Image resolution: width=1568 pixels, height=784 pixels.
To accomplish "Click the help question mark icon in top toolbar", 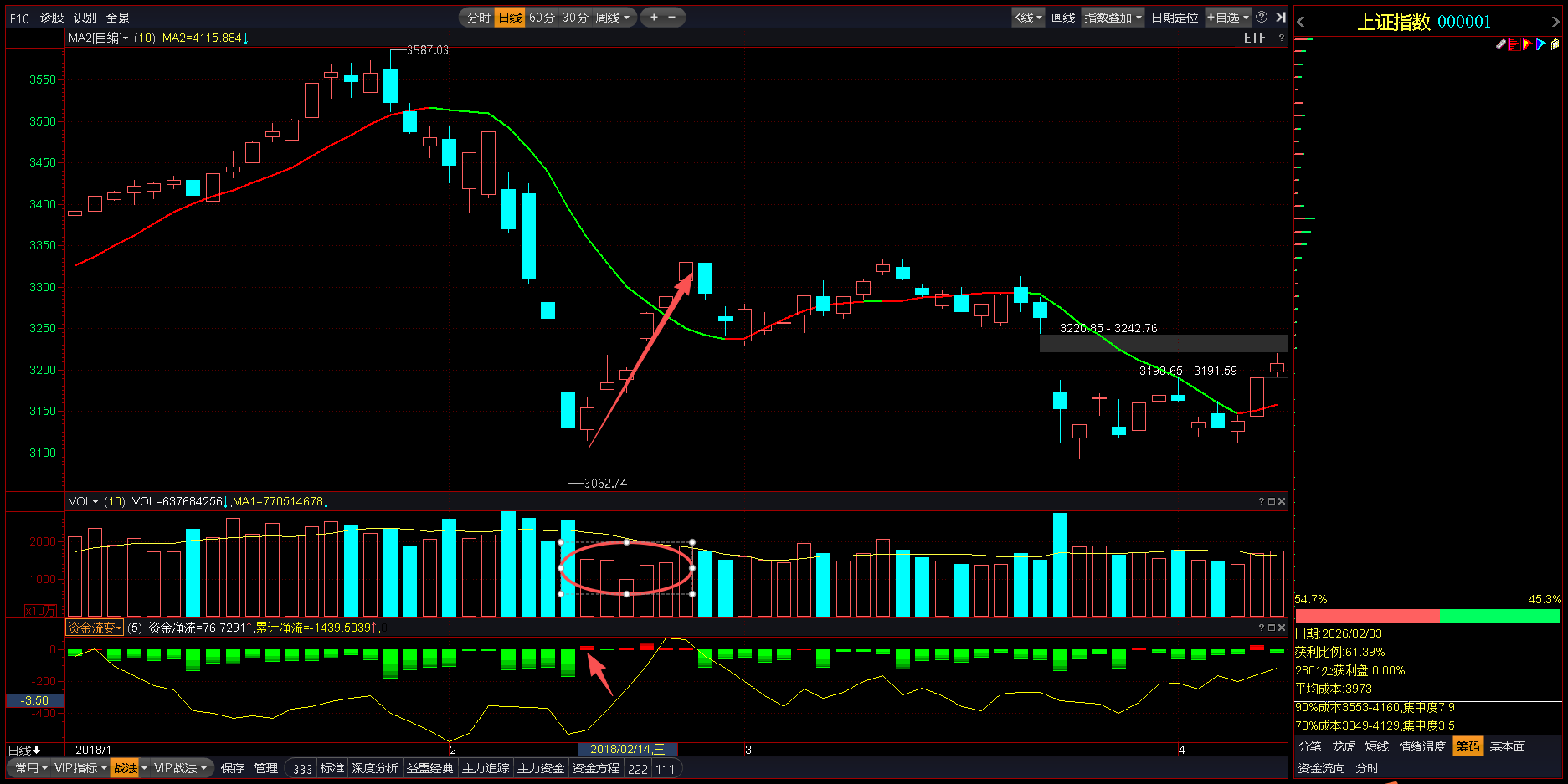I will 1262,17.
